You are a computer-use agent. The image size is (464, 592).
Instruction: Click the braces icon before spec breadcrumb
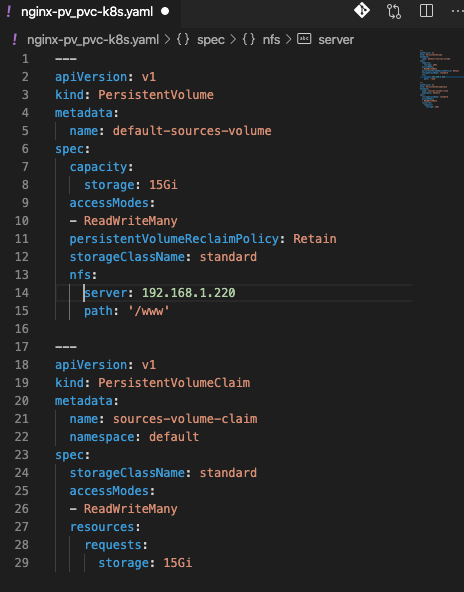click(x=183, y=39)
